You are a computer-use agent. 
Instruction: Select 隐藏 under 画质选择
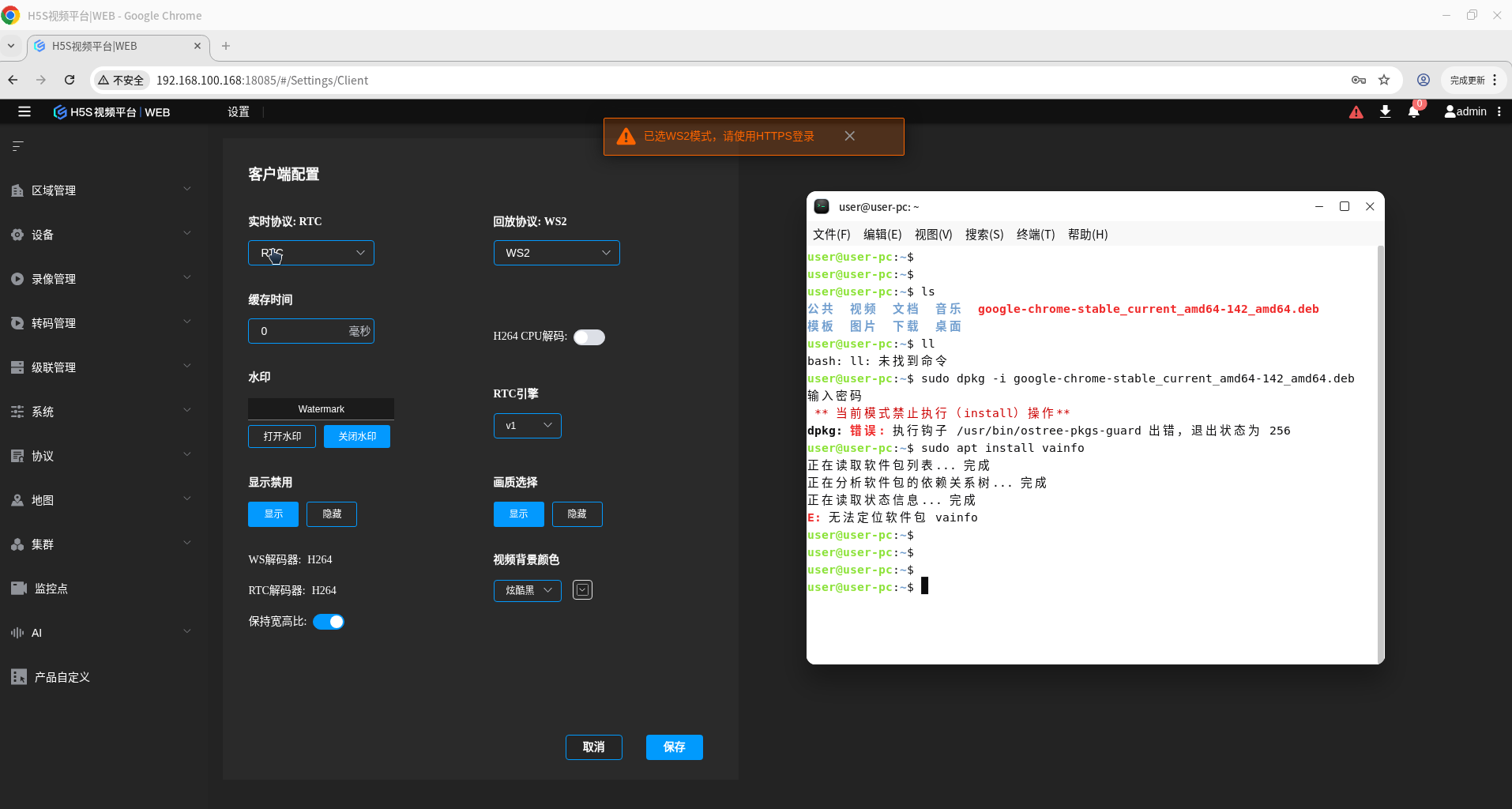(577, 514)
